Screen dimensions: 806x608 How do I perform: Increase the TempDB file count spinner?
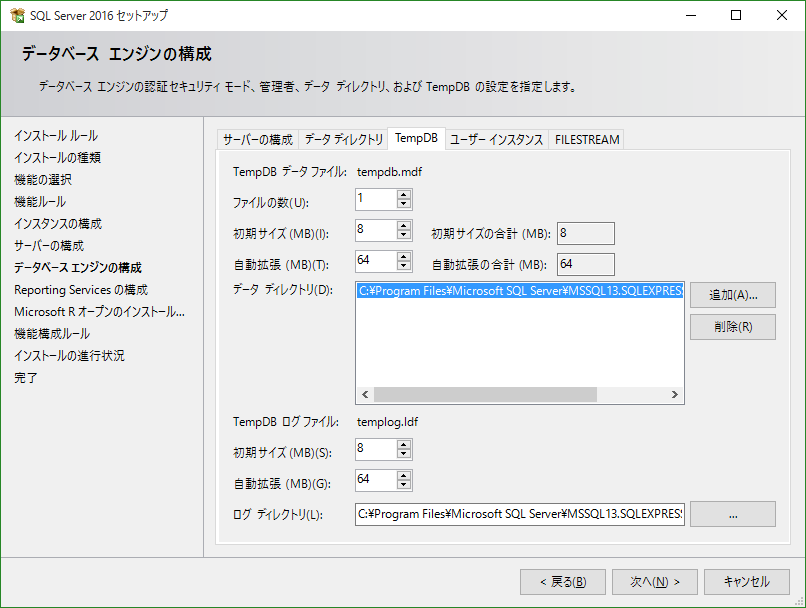[x=404, y=194]
